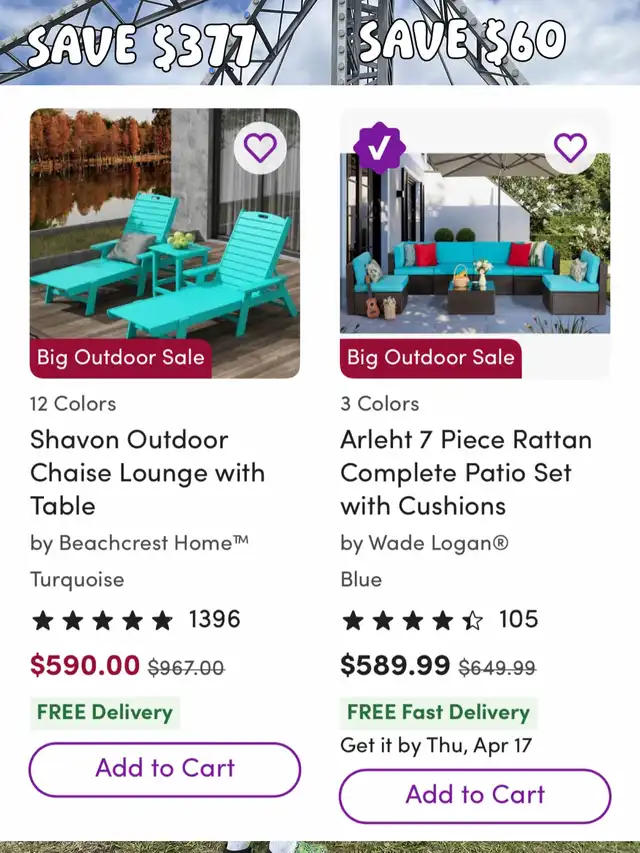This screenshot has width=640, height=853.
Task: View the 12 Colors options
Action: coord(73,404)
